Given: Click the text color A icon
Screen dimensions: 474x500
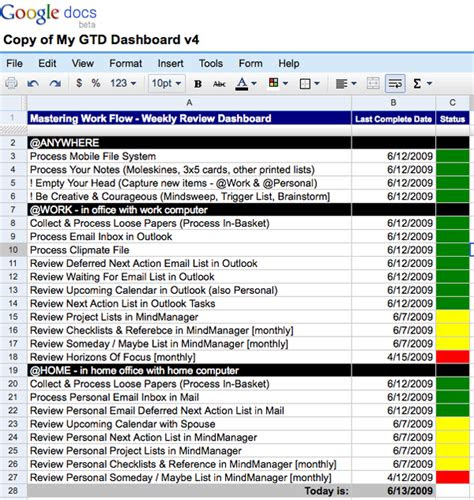Looking at the screenshot, I should (242, 83).
